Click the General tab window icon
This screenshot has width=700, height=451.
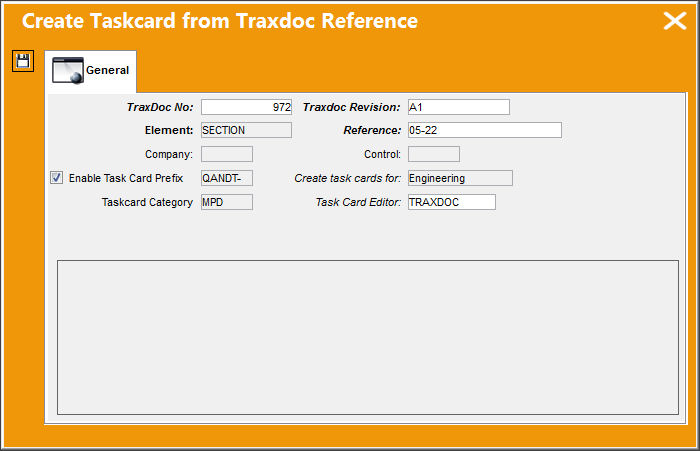click(68, 70)
